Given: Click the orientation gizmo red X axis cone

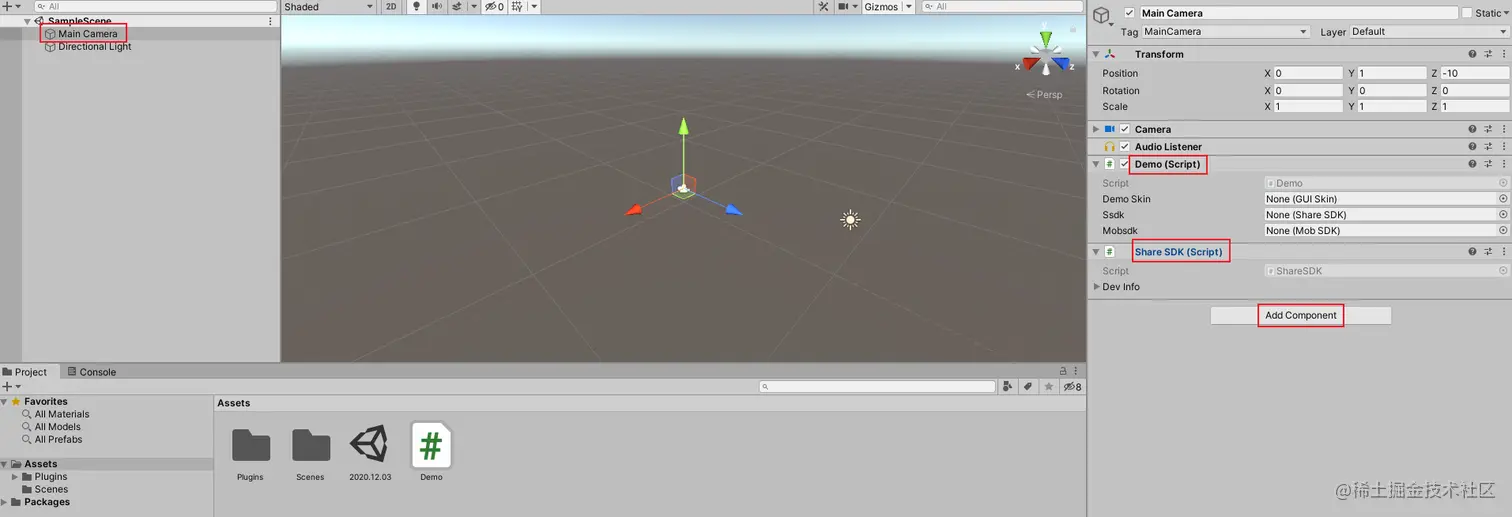Looking at the screenshot, I should pos(1029,65).
